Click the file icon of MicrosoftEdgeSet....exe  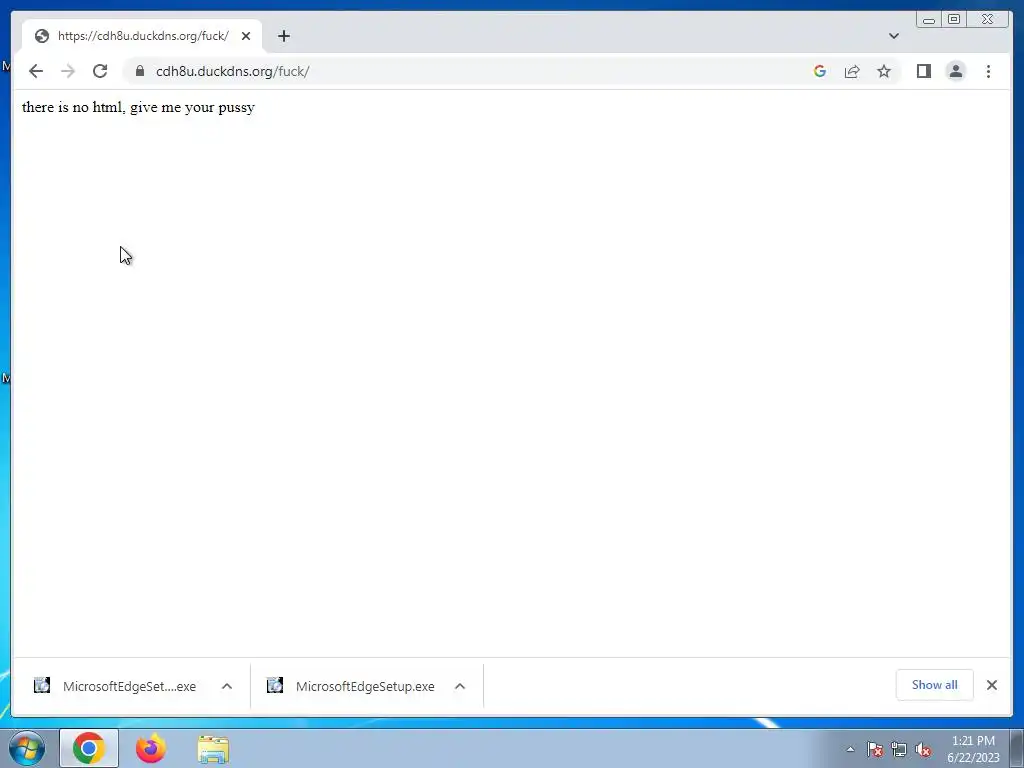click(x=42, y=685)
